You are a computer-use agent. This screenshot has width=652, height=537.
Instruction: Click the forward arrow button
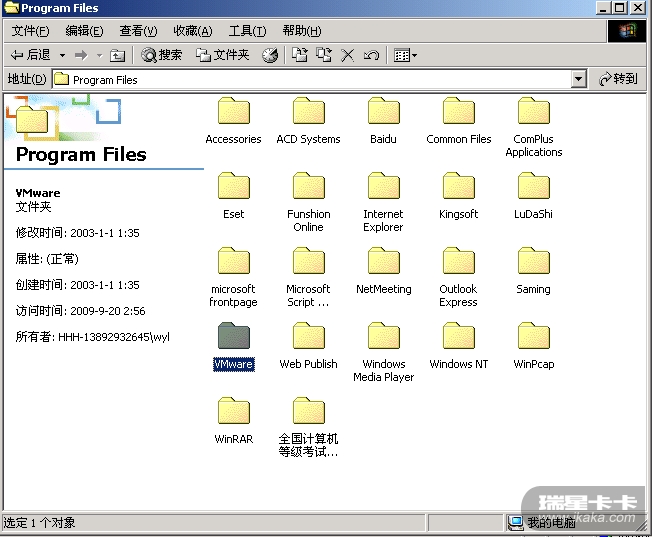coord(81,55)
